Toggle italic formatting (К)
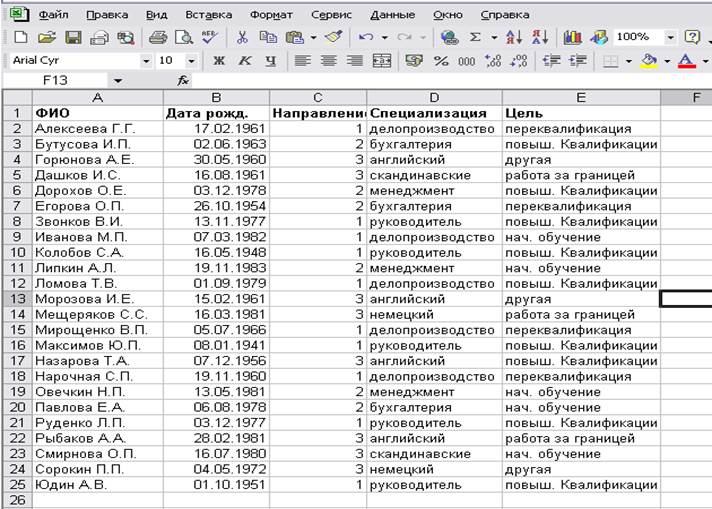 tap(244, 61)
